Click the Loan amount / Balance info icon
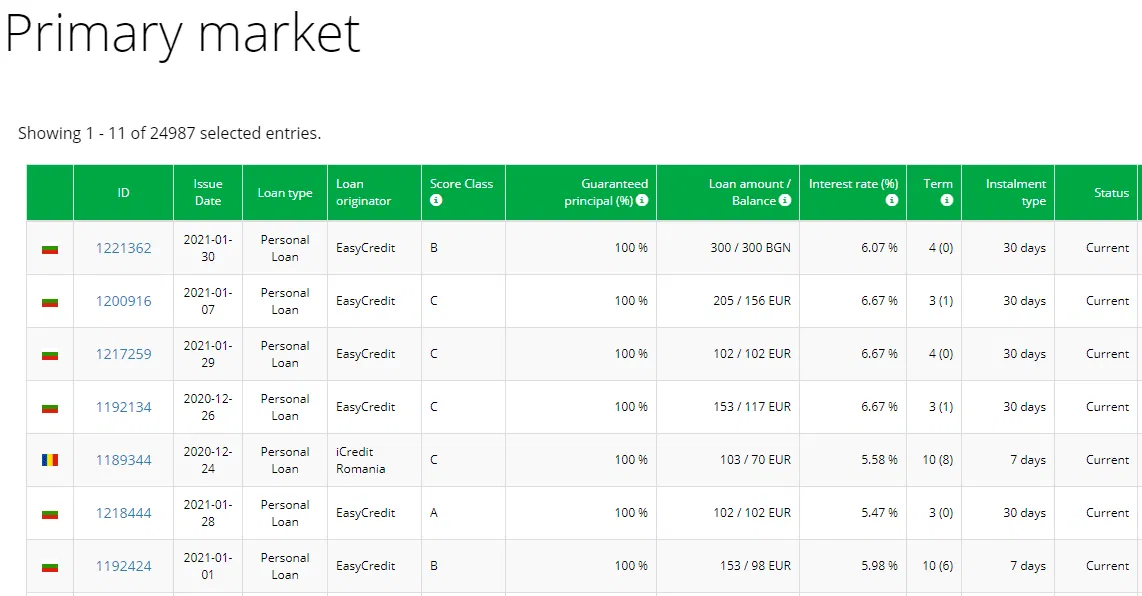 click(x=785, y=201)
